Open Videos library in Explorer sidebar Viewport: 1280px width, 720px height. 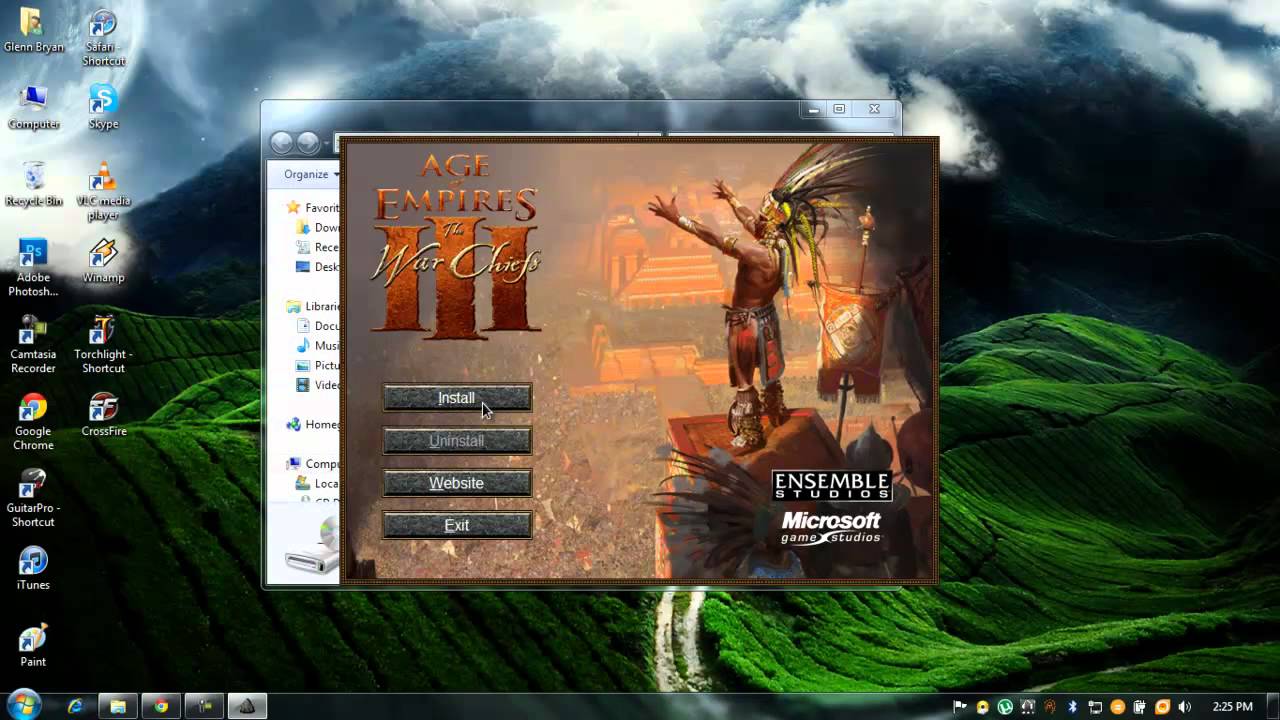click(318, 385)
